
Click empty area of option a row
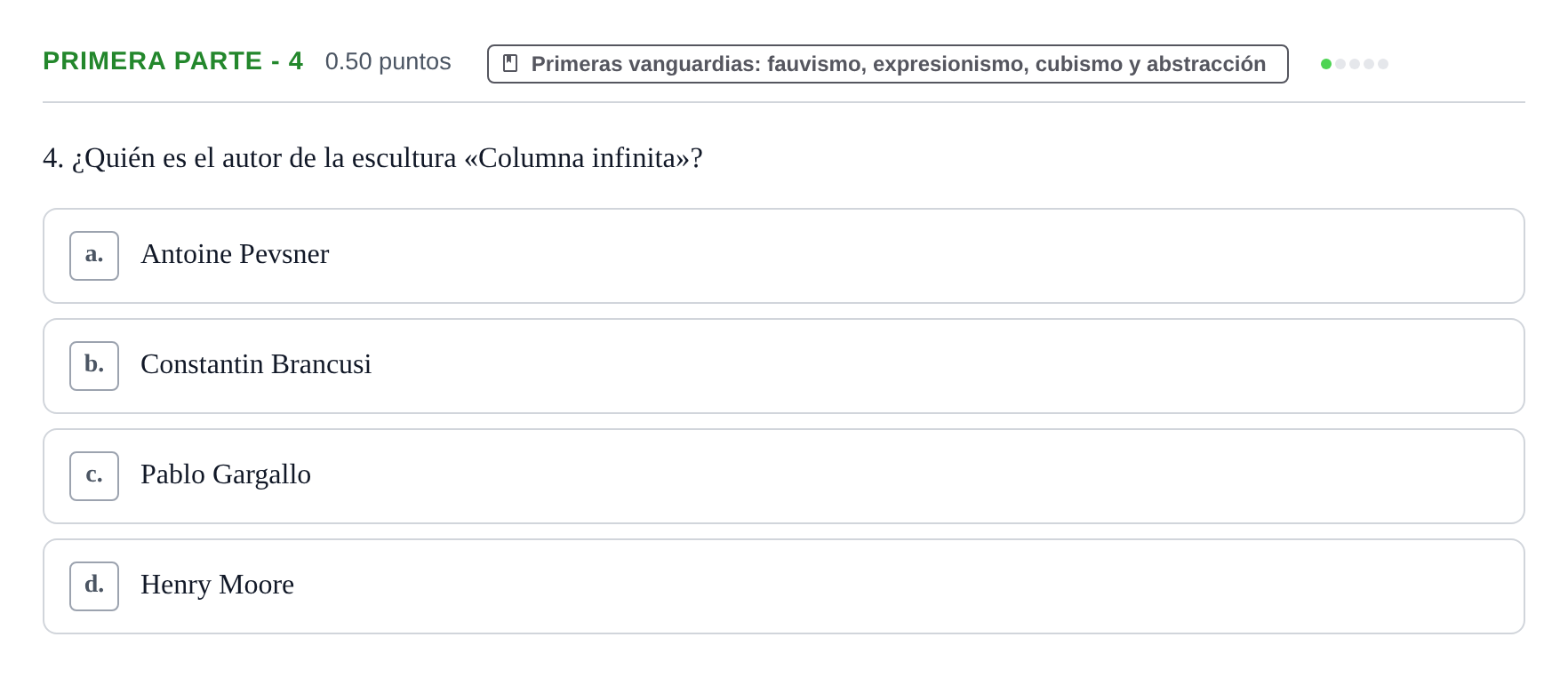pos(889,256)
